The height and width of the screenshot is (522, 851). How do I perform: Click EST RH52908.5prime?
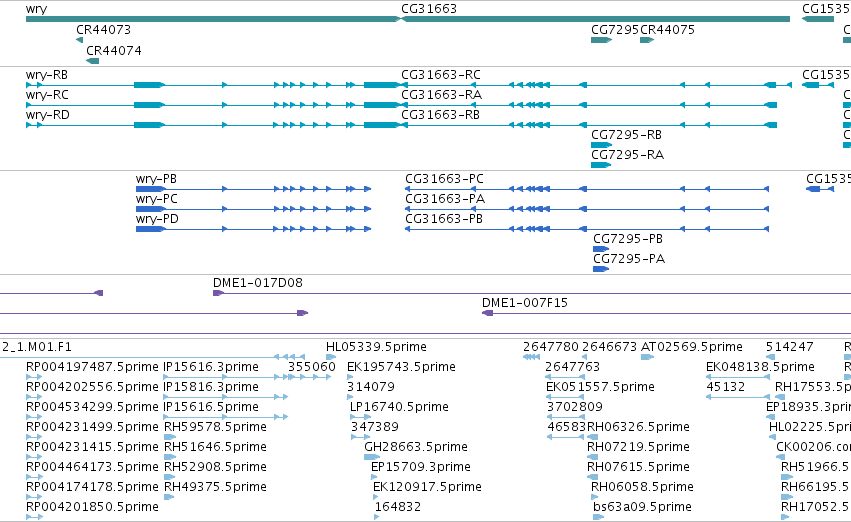215,467
